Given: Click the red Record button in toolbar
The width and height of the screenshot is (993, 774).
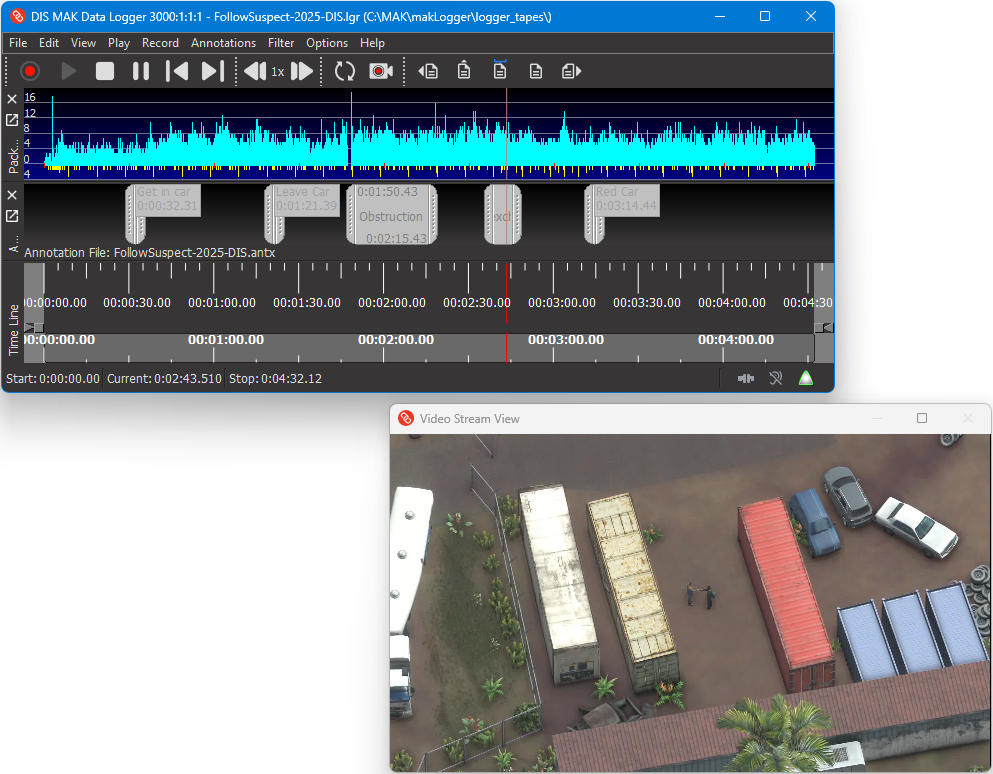Looking at the screenshot, I should (x=30, y=71).
